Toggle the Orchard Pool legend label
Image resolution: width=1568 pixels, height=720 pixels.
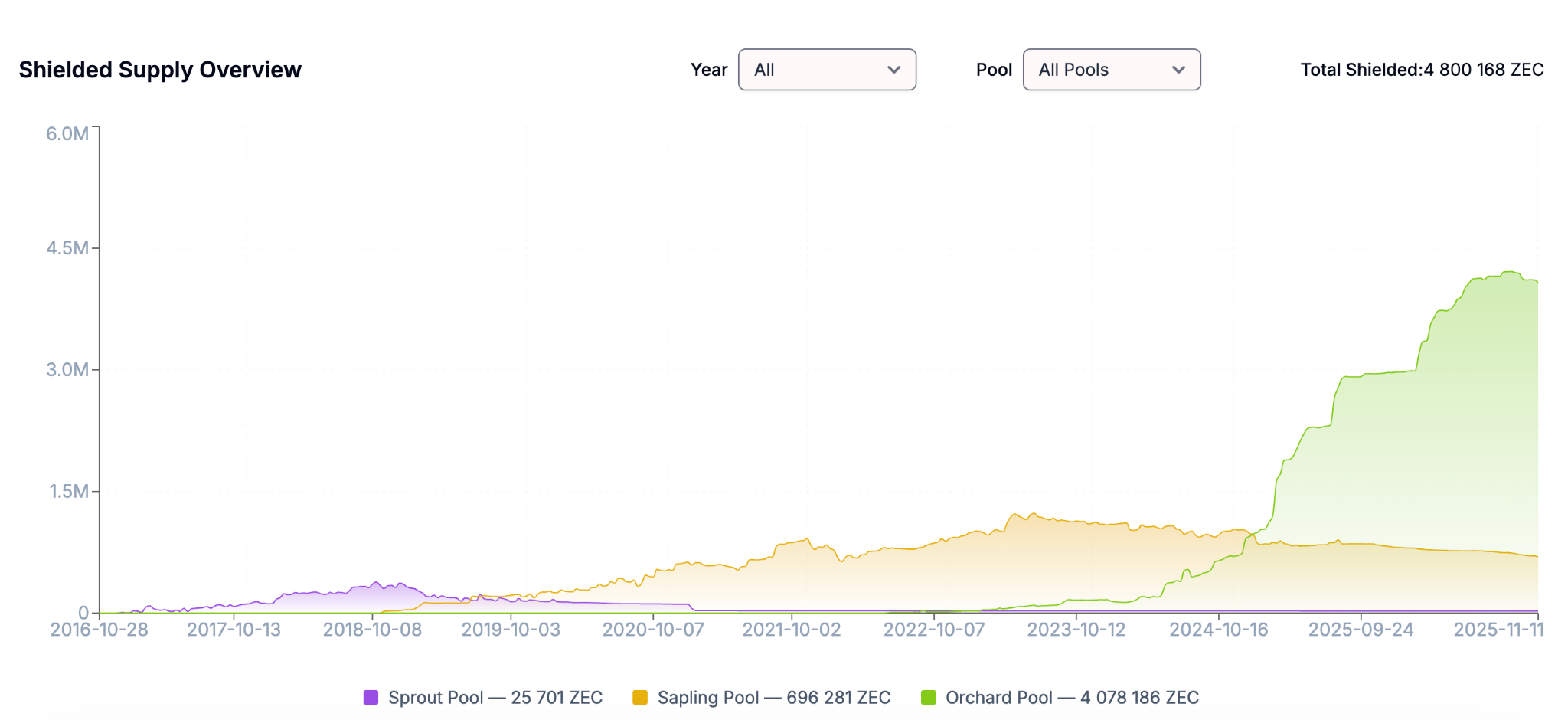[1072, 698]
